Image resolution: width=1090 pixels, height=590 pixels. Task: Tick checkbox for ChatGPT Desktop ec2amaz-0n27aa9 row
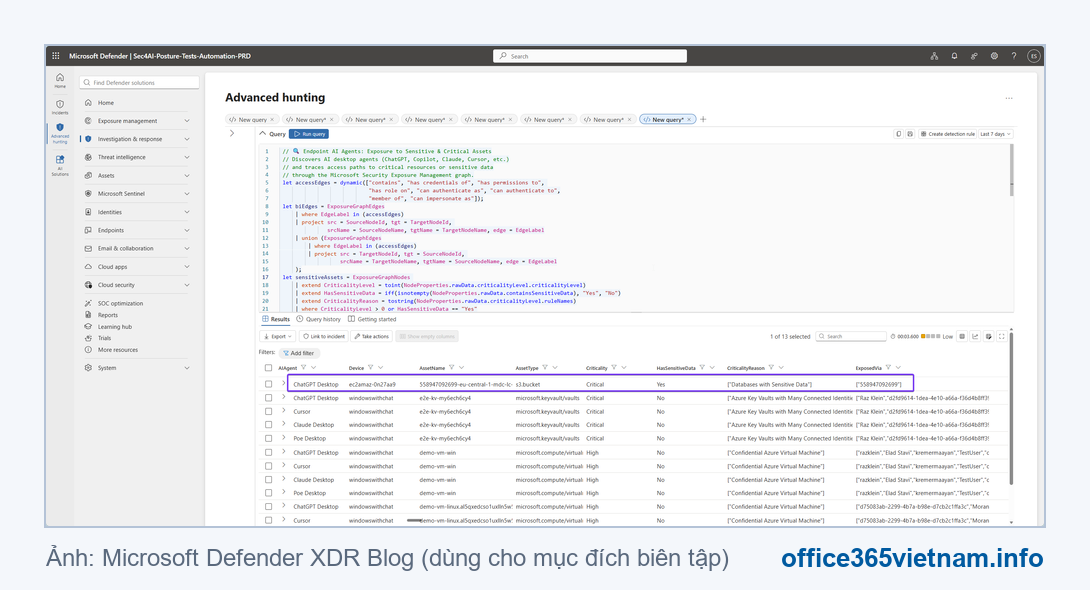(x=268, y=384)
